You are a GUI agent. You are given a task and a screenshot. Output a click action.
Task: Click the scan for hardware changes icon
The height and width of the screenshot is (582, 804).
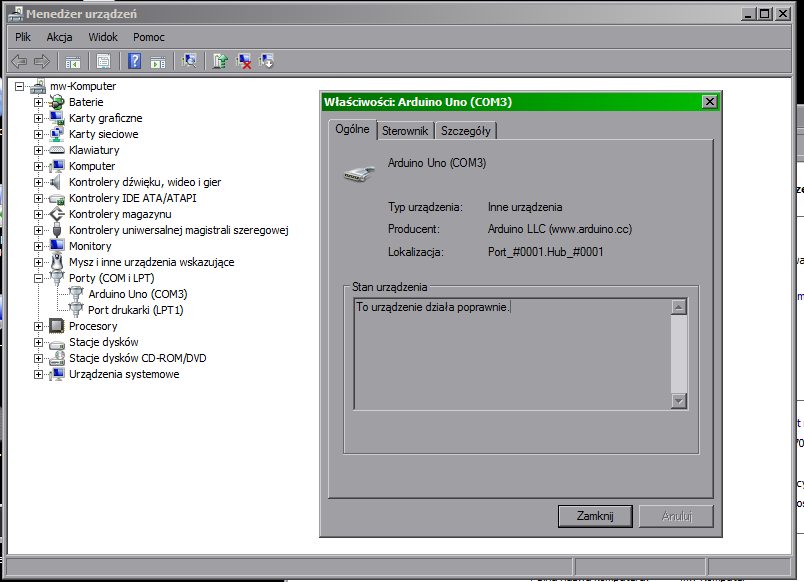pos(189,61)
